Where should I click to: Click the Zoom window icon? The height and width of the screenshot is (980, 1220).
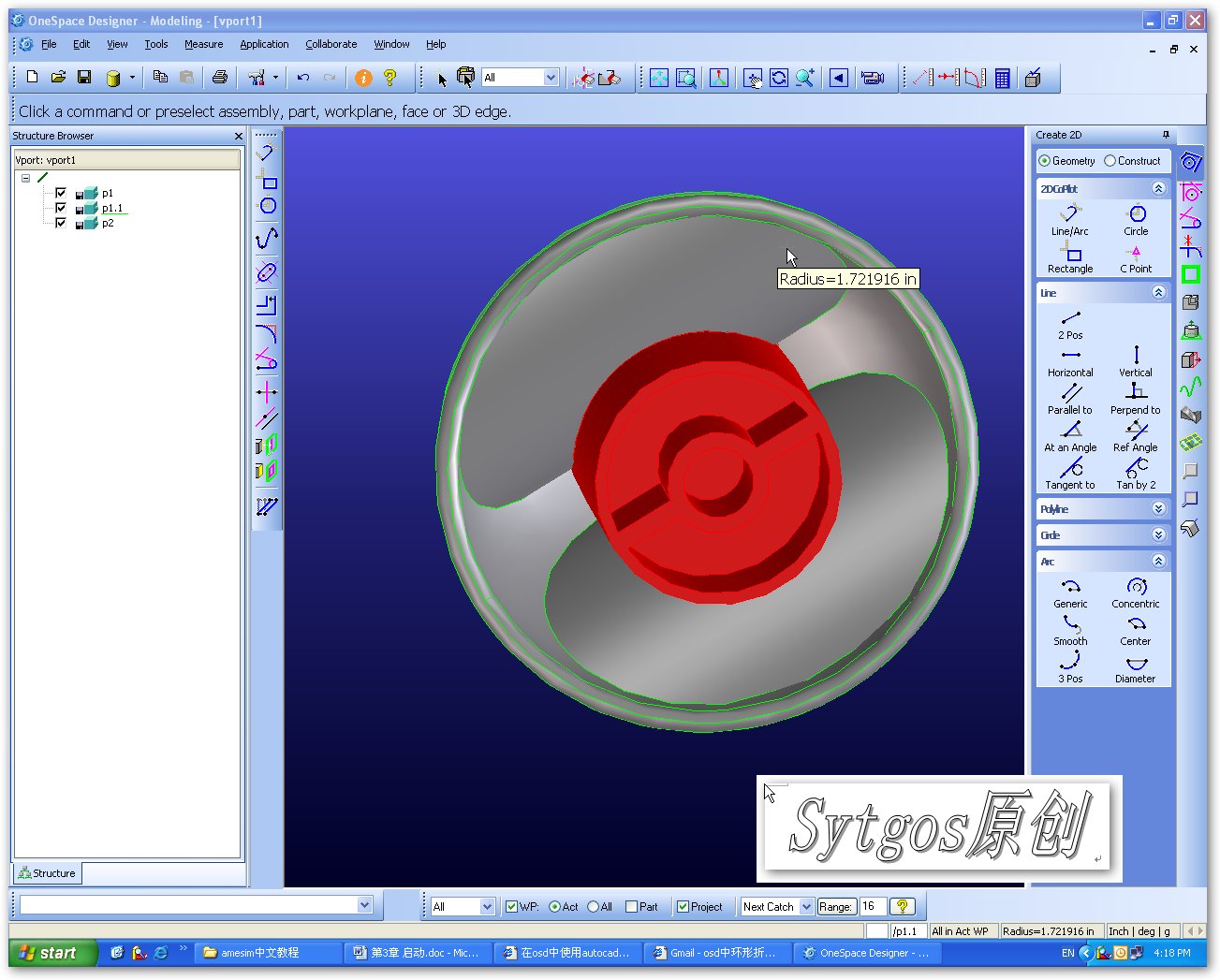[x=685, y=78]
